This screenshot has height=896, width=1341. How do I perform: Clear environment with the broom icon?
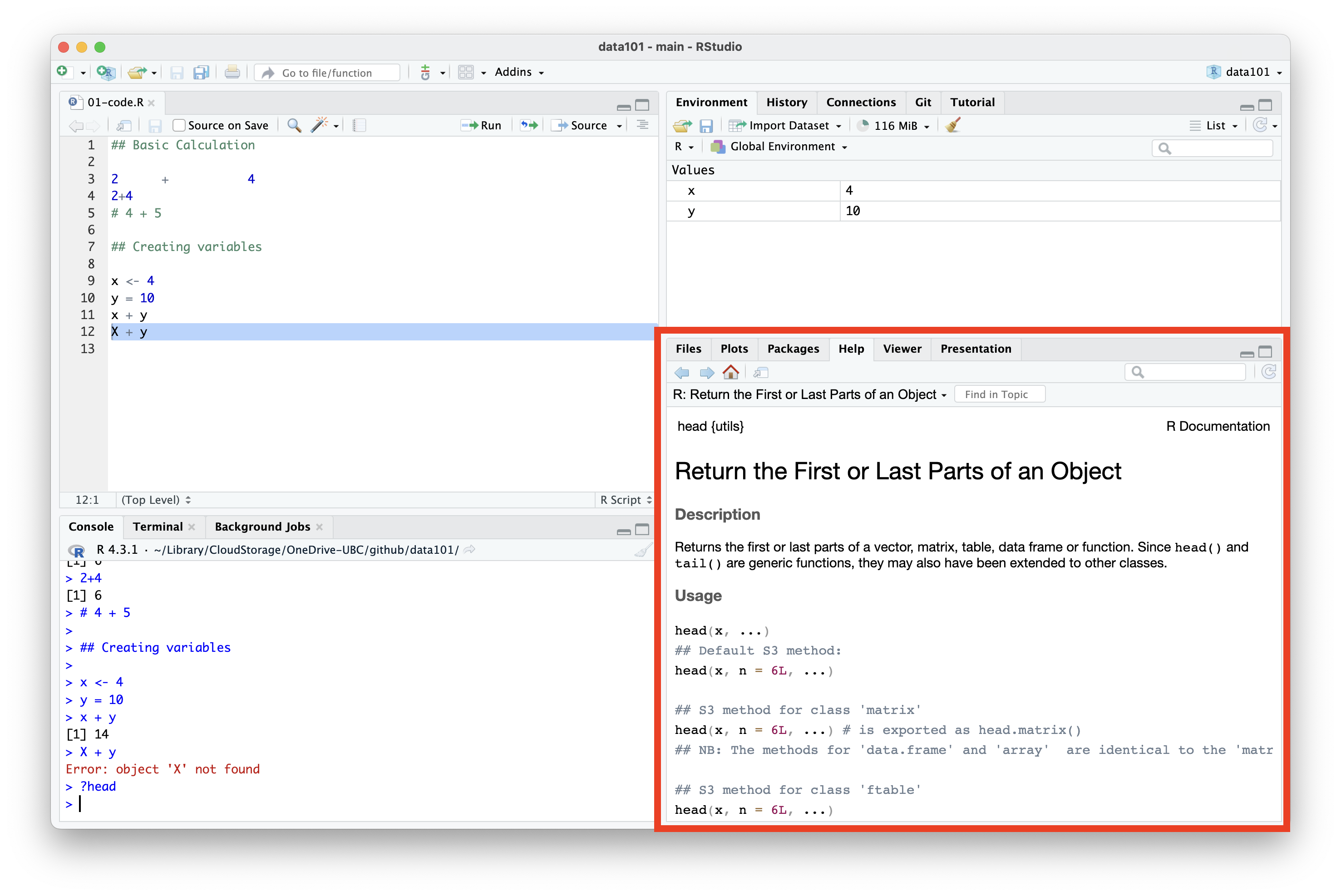[x=952, y=125]
